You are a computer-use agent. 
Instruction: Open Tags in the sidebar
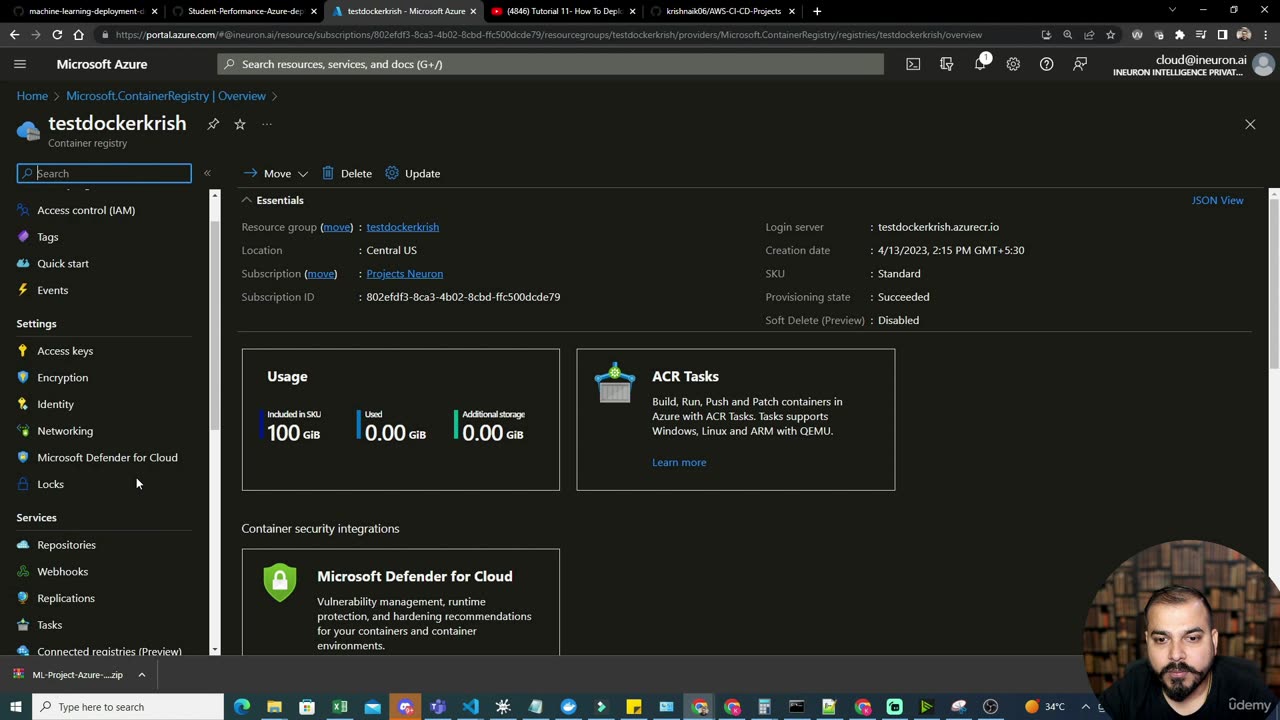pyautogui.click(x=47, y=237)
